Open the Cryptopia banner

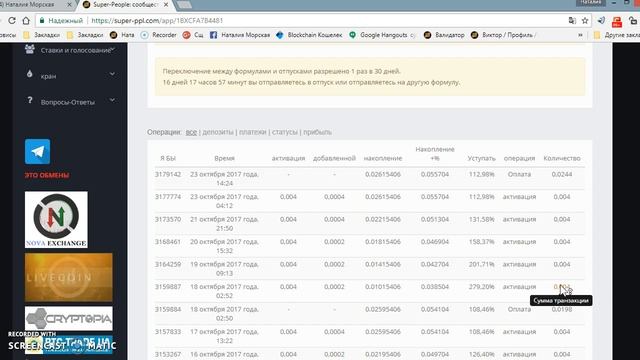(x=69, y=318)
